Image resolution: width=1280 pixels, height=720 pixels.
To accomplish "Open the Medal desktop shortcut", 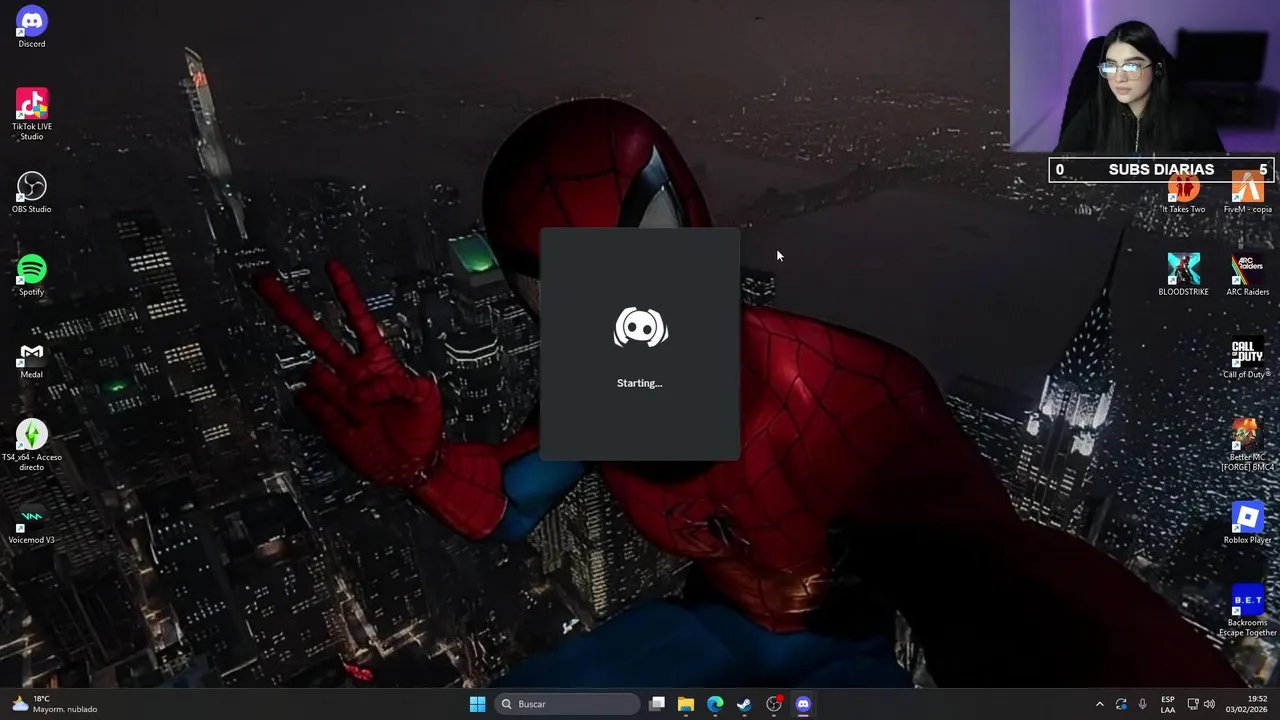I will tap(31, 359).
